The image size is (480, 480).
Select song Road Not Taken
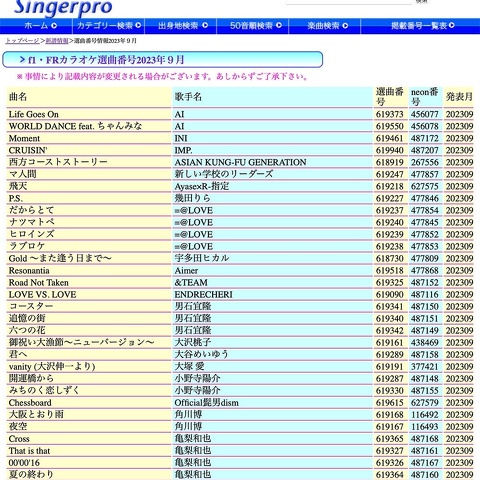tap(39, 282)
